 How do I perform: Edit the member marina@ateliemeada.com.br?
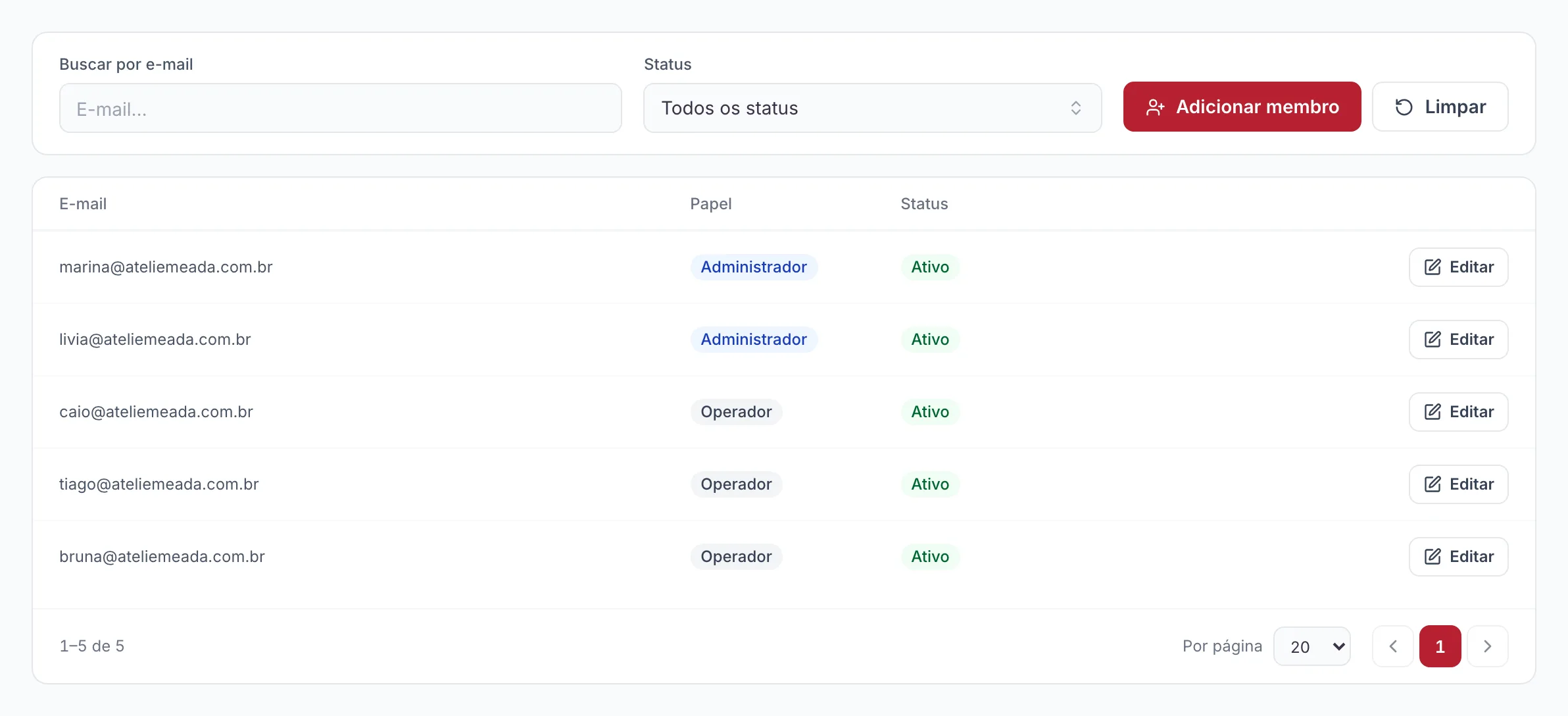(x=1458, y=267)
